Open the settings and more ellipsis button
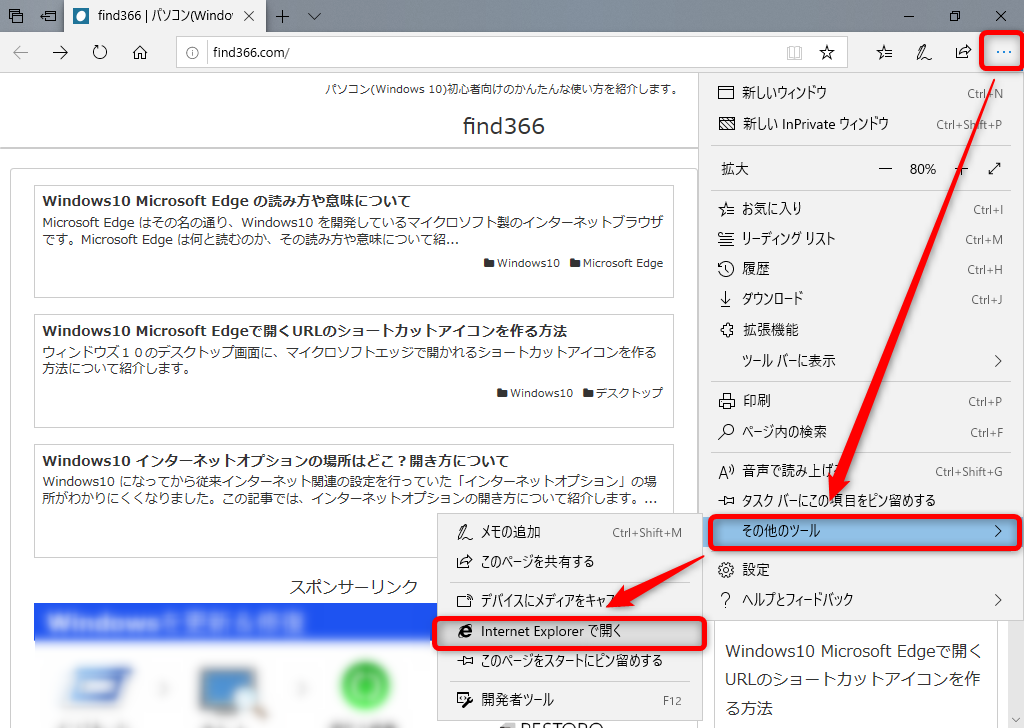The width and height of the screenshot is (1024, 728). click(1003, 52)
